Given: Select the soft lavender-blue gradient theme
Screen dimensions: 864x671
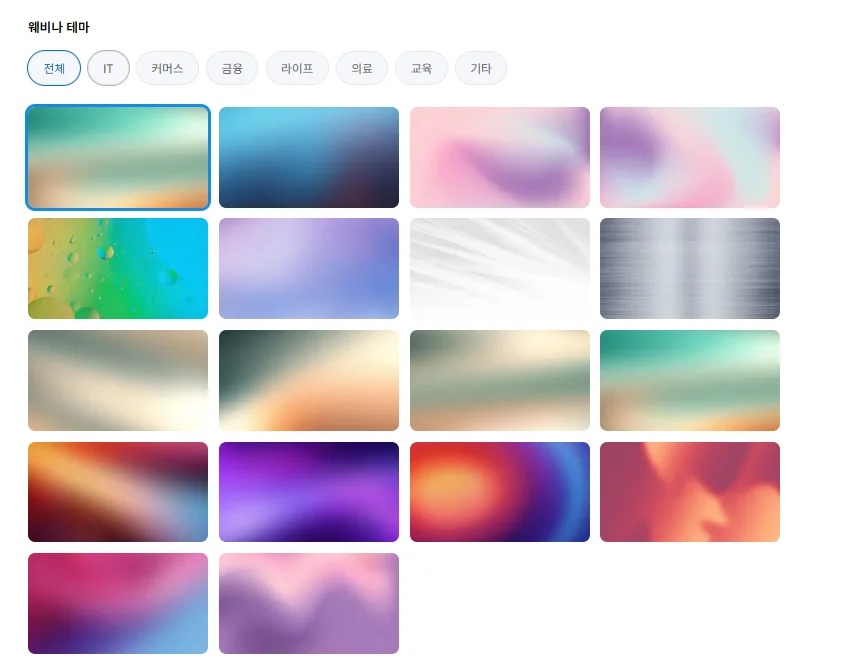Looking at the screenshot, I should 309,268.
